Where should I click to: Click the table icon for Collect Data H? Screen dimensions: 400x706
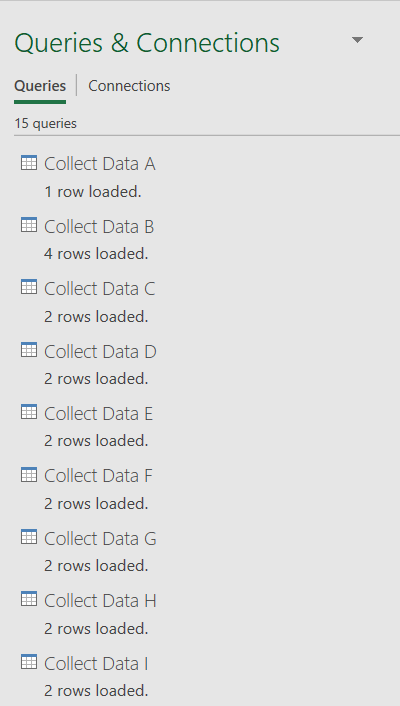coord(29,599)
